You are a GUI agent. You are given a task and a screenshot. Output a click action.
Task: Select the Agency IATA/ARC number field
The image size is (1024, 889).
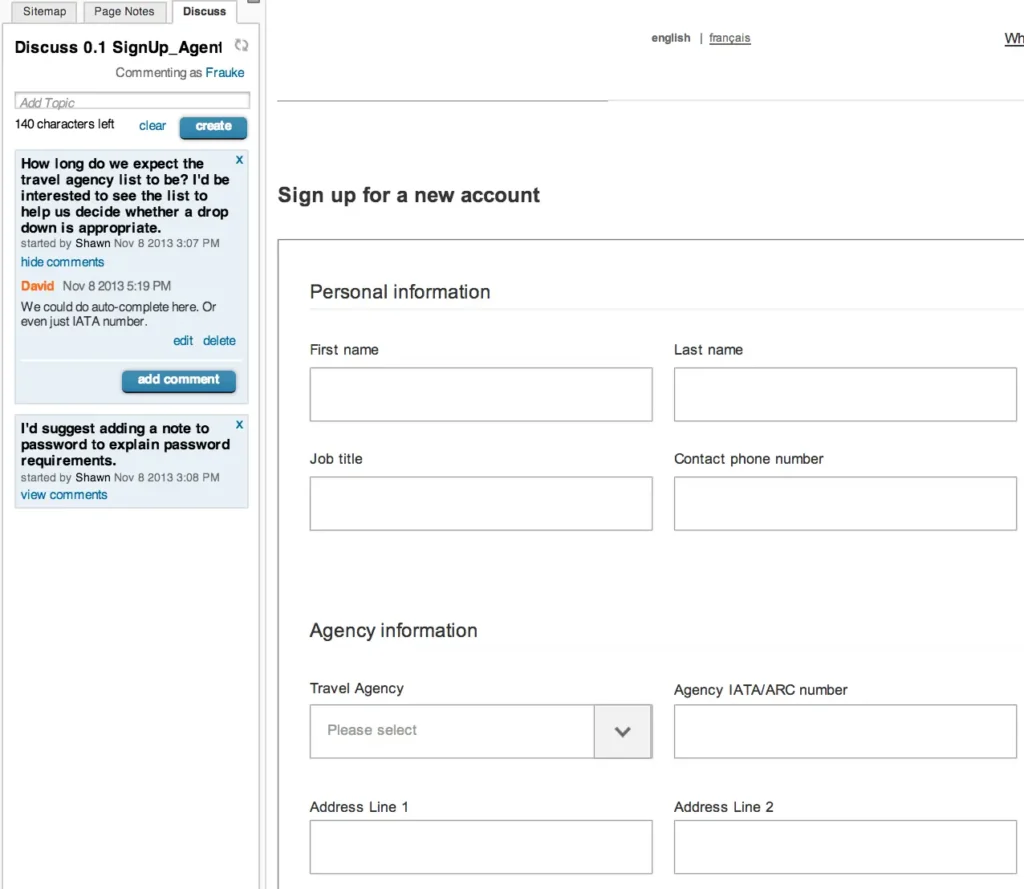click(845, 732)
